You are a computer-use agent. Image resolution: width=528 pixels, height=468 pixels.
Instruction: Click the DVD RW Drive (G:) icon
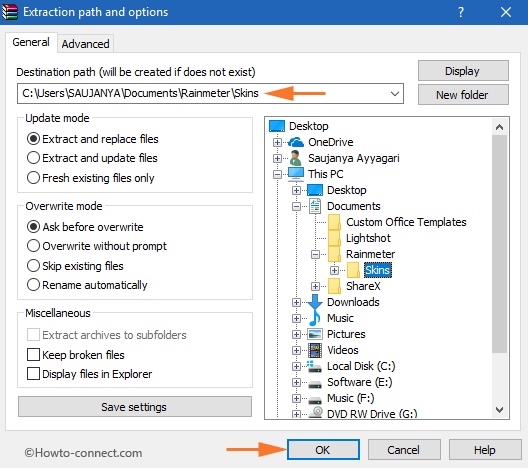(x=316, y=412)
